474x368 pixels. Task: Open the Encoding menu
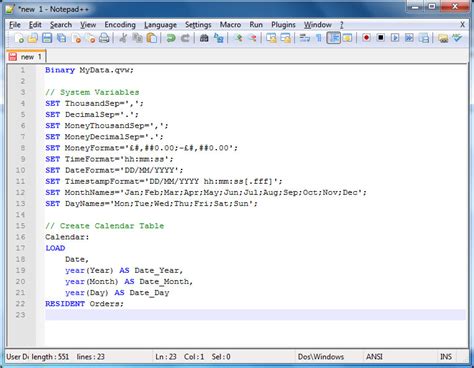[x=120, y=25]
